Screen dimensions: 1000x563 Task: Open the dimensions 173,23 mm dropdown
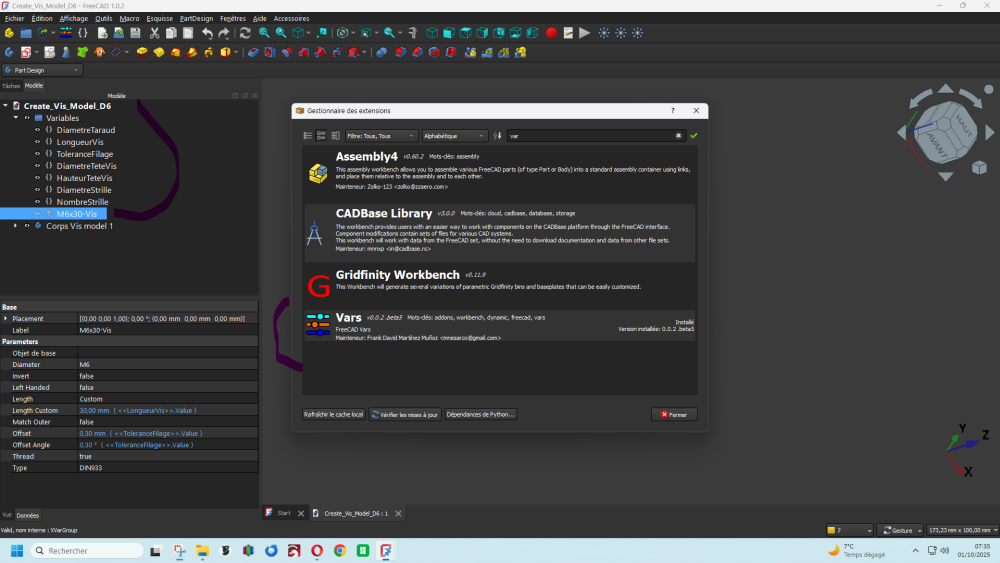pyautogui.click(x=962, y=530)
